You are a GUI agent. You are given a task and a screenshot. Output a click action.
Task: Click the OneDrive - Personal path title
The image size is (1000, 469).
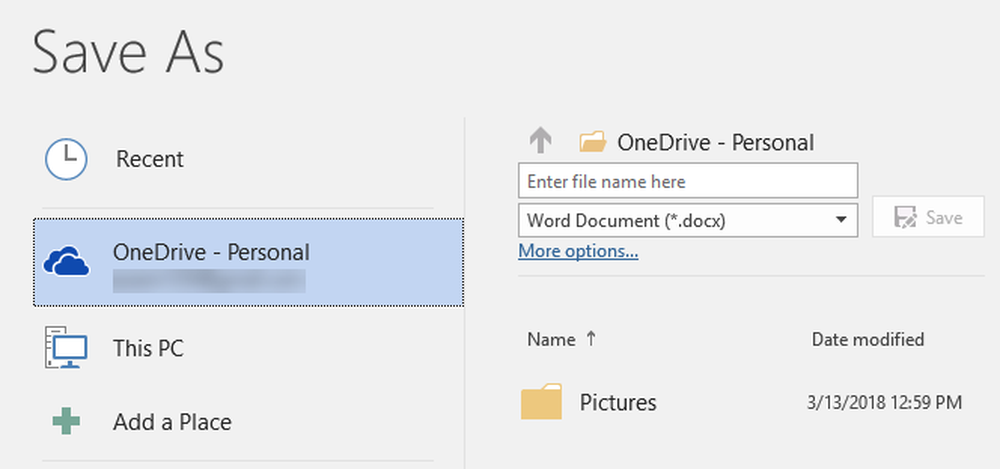(x=716, y=142)
